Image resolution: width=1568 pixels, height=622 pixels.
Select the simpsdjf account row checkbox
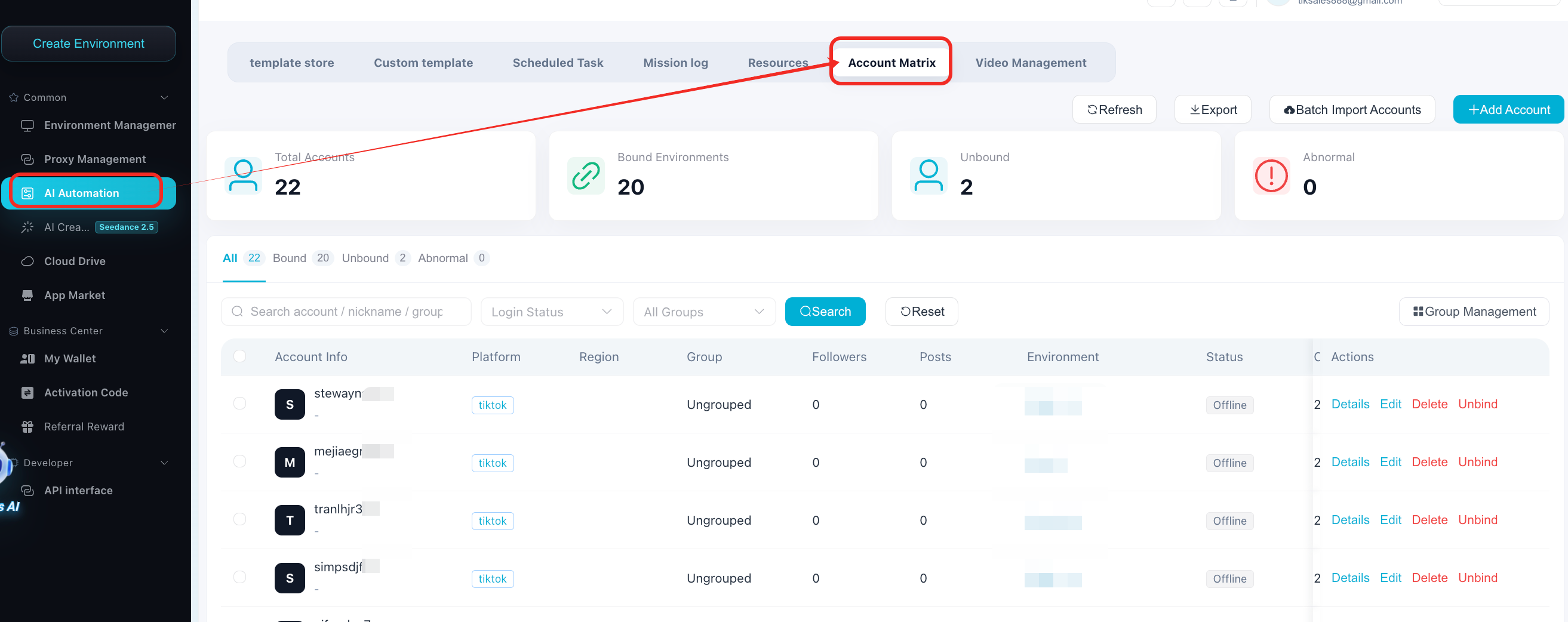click(240, 578)
